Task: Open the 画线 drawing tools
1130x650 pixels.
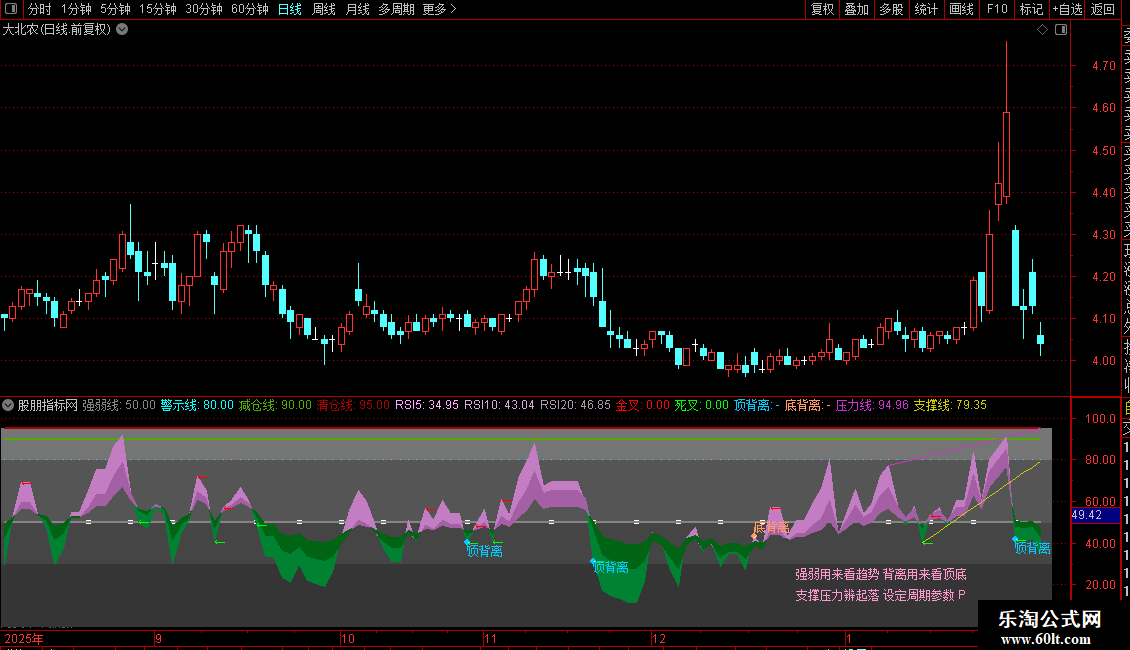Action: point(961,9)
